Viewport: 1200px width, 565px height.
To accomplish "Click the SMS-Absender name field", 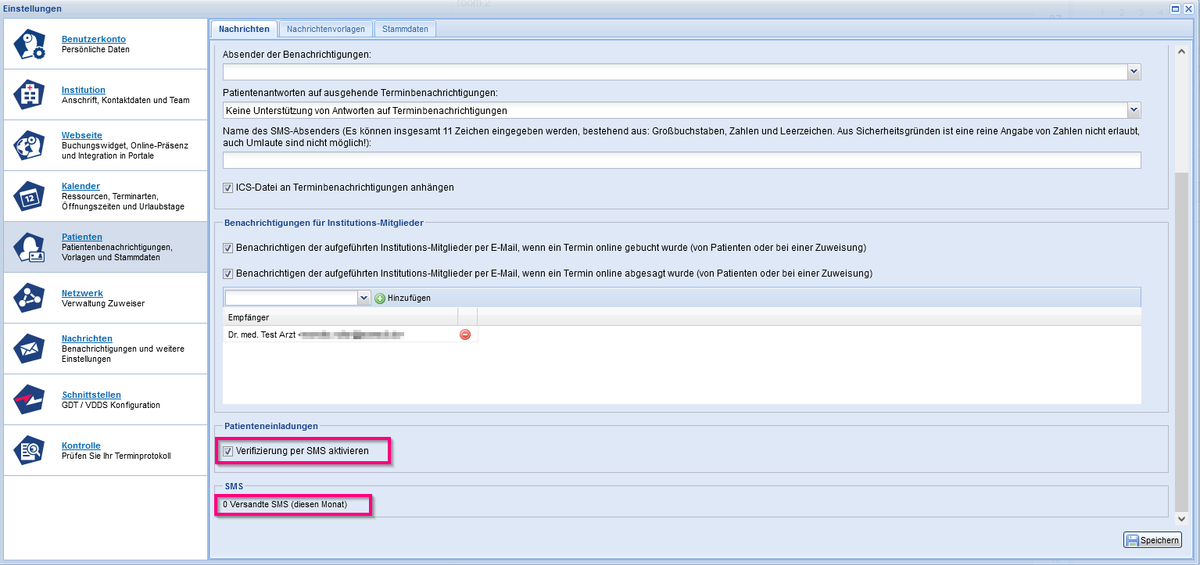I will pyautogui.click(x=682, y=160).
